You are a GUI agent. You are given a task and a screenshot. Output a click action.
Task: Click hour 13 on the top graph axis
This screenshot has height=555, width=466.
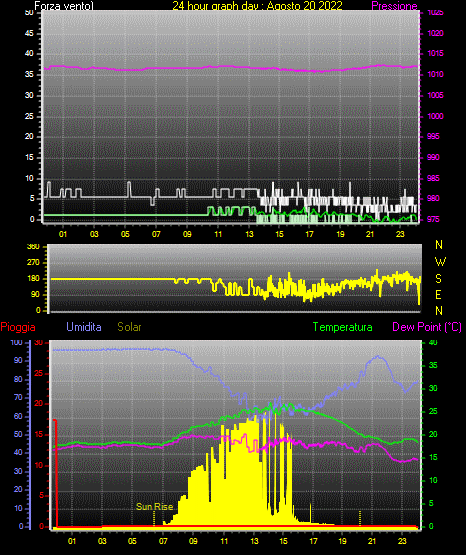point(249,234)
